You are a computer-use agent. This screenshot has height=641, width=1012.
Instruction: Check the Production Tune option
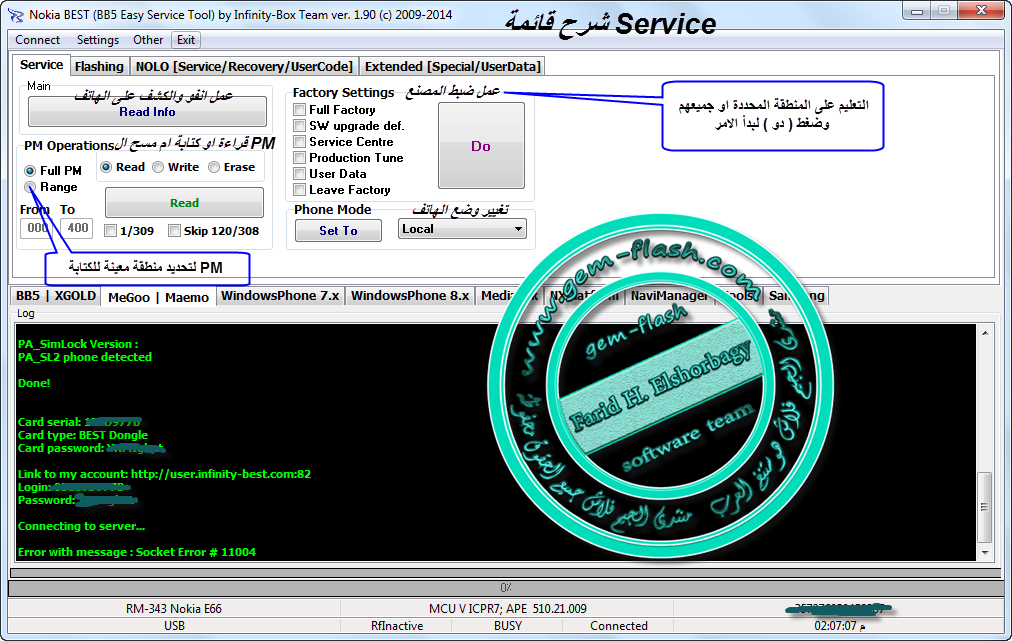(299, 158)
